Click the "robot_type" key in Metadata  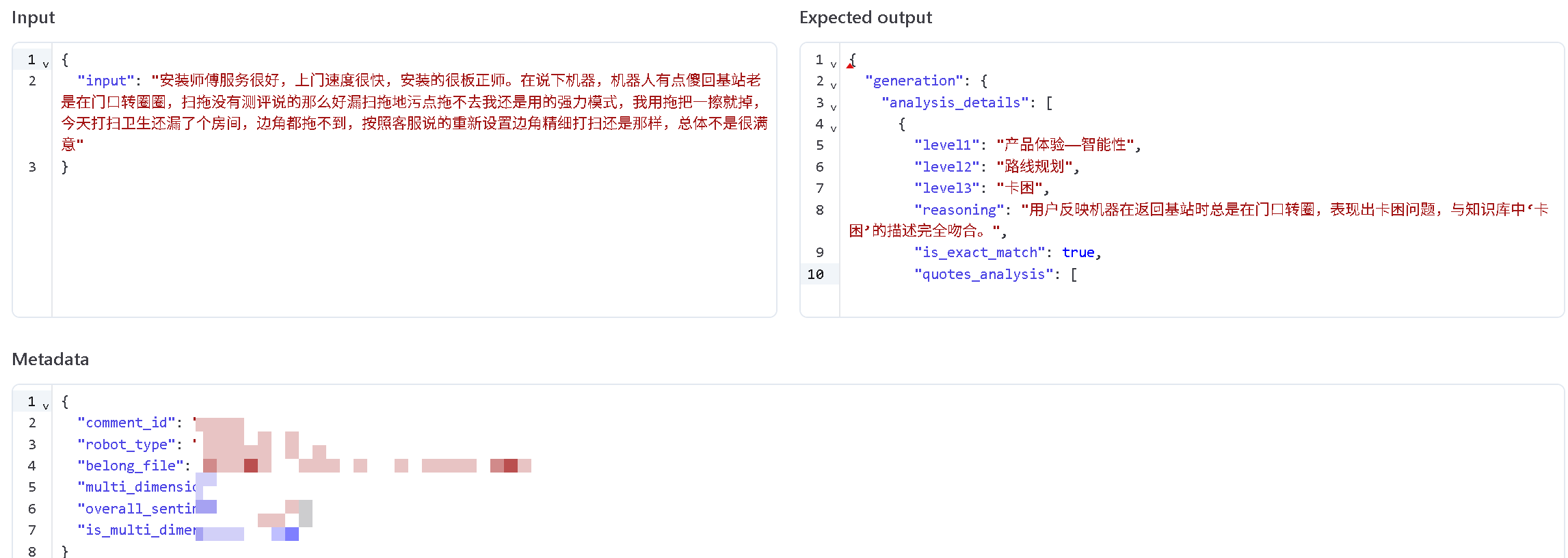coord(127,444)
